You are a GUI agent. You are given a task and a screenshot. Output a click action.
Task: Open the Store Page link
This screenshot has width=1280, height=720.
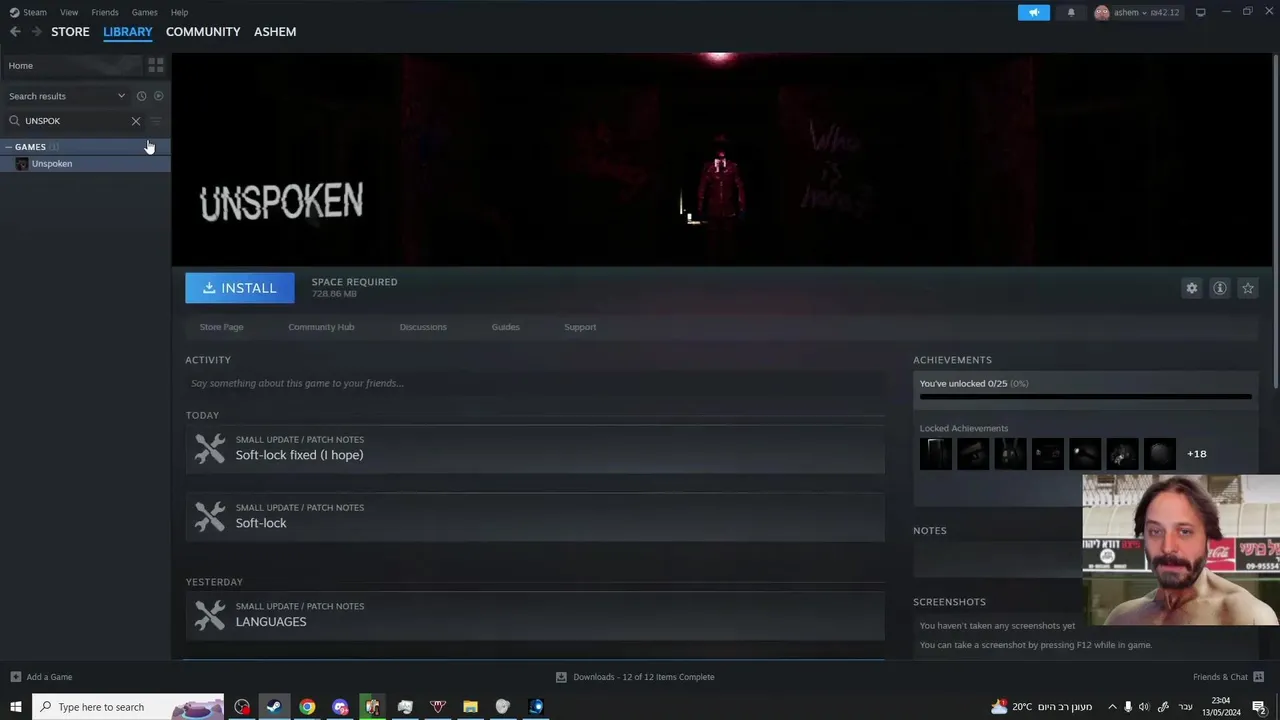(221, 327)
